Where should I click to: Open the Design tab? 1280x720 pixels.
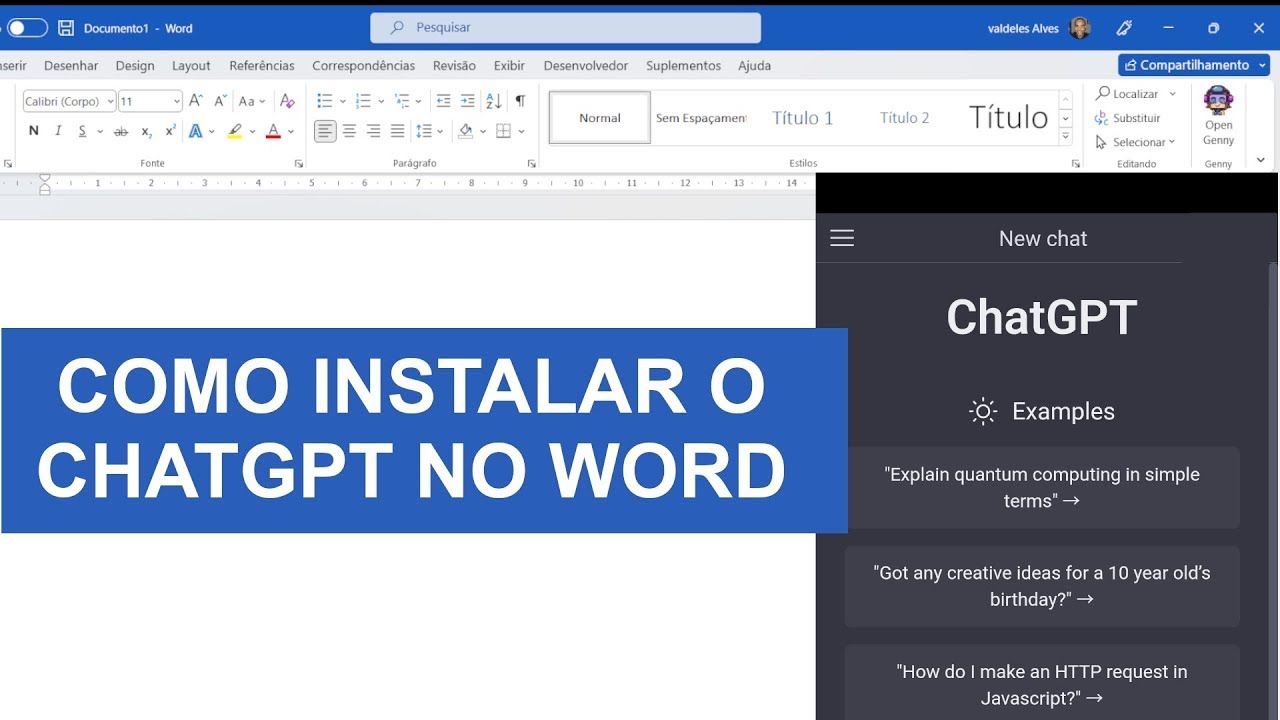pyautogui.click(x=135, y=66)
